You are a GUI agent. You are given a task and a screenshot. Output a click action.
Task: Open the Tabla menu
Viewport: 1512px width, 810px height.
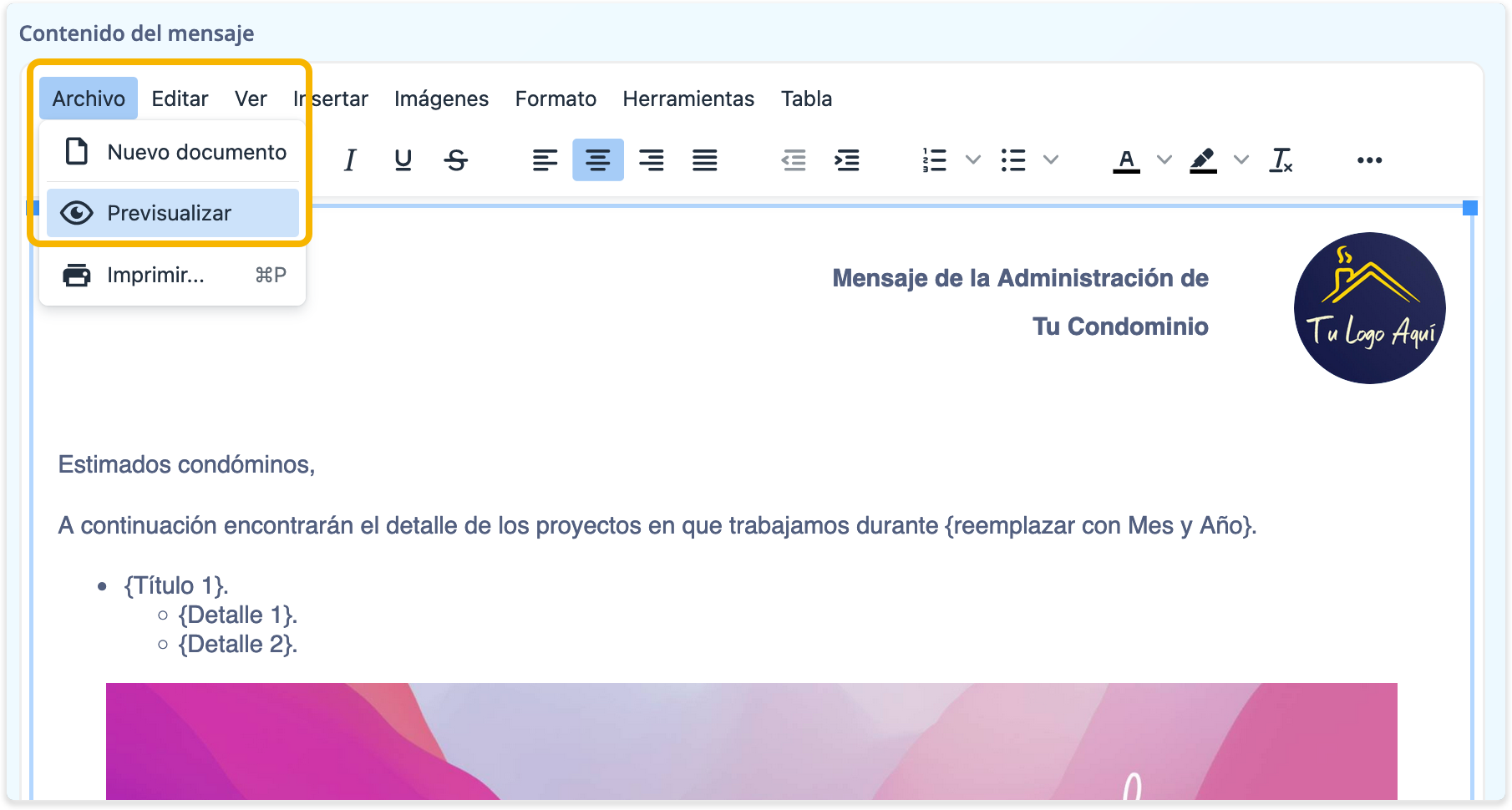coord(806,99)
